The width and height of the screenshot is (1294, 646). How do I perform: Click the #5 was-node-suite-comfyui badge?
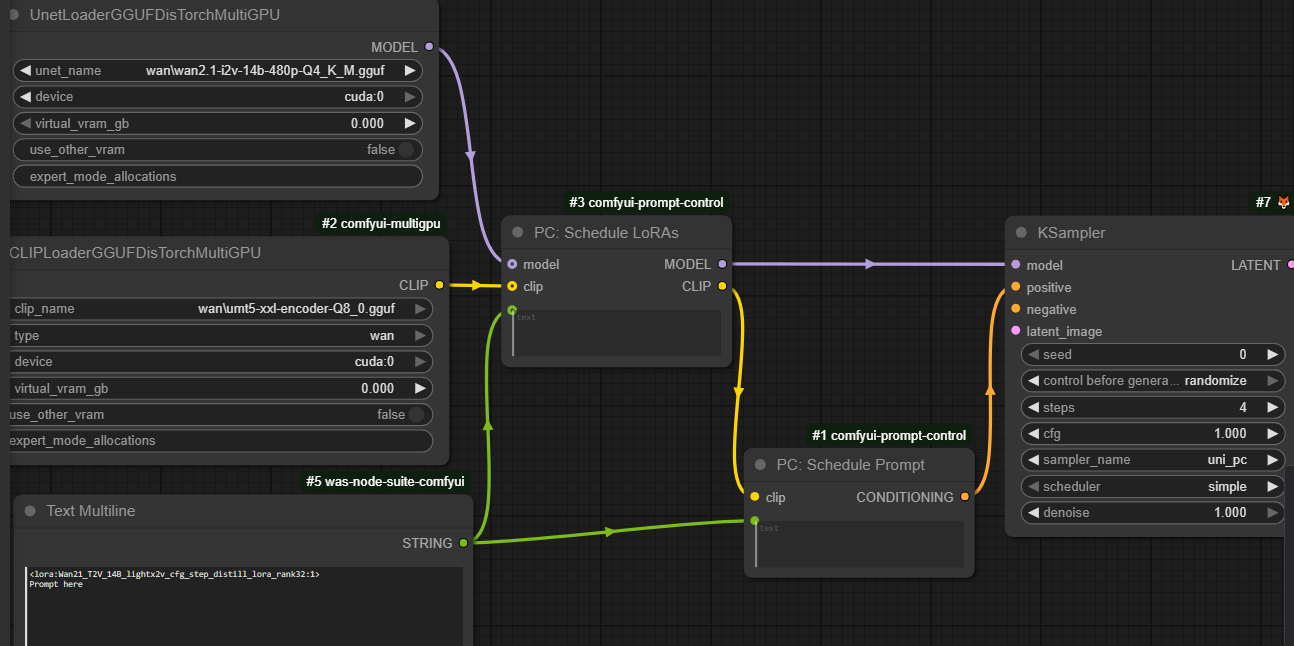[x=385, y=482]
